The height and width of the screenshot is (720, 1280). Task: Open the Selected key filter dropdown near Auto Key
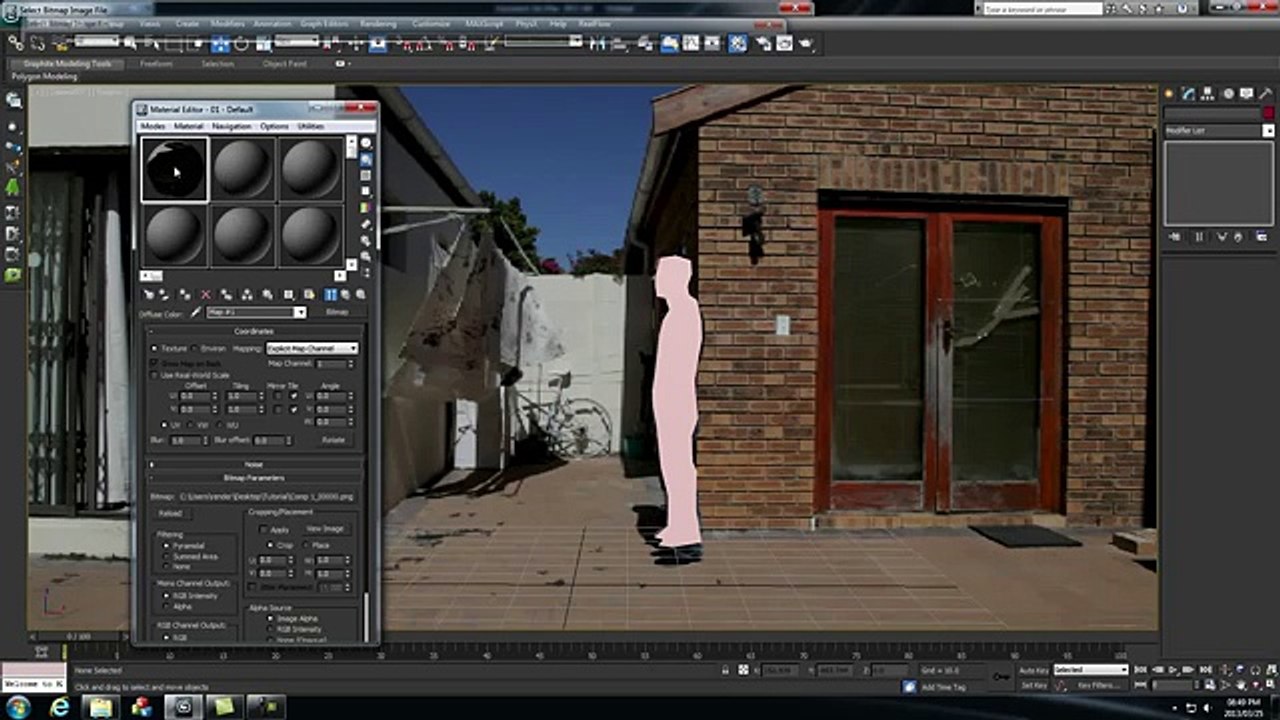(x=1090, y=669)
